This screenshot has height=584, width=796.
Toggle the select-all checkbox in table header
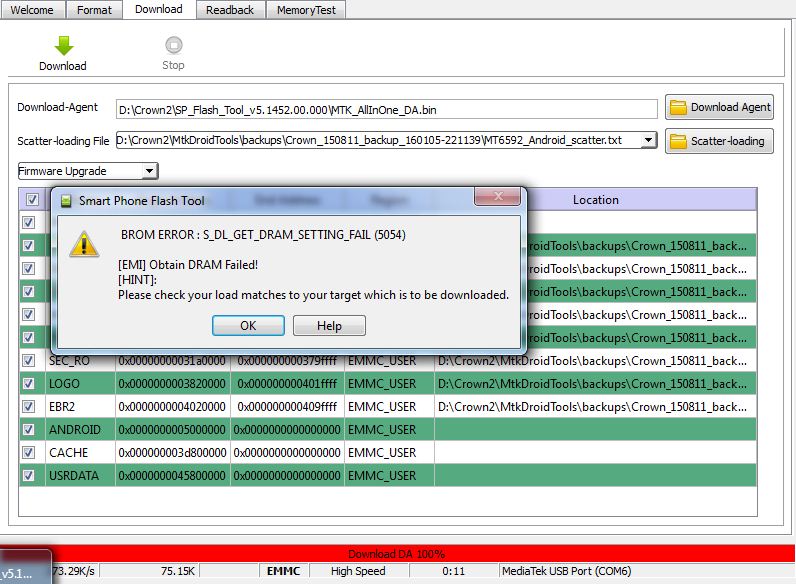(x=32, y=200)
